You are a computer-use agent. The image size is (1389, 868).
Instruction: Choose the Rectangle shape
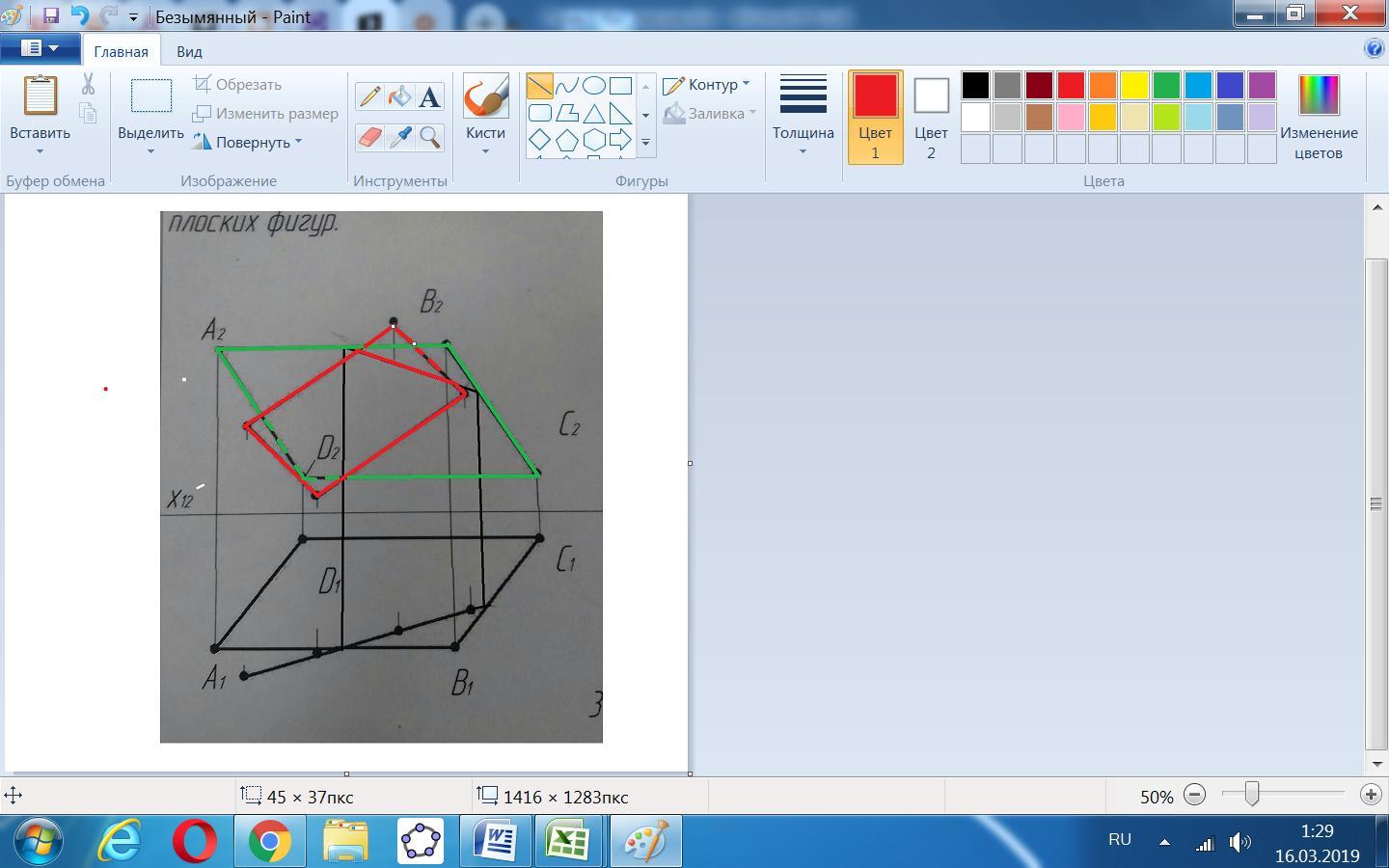point(620,86)
